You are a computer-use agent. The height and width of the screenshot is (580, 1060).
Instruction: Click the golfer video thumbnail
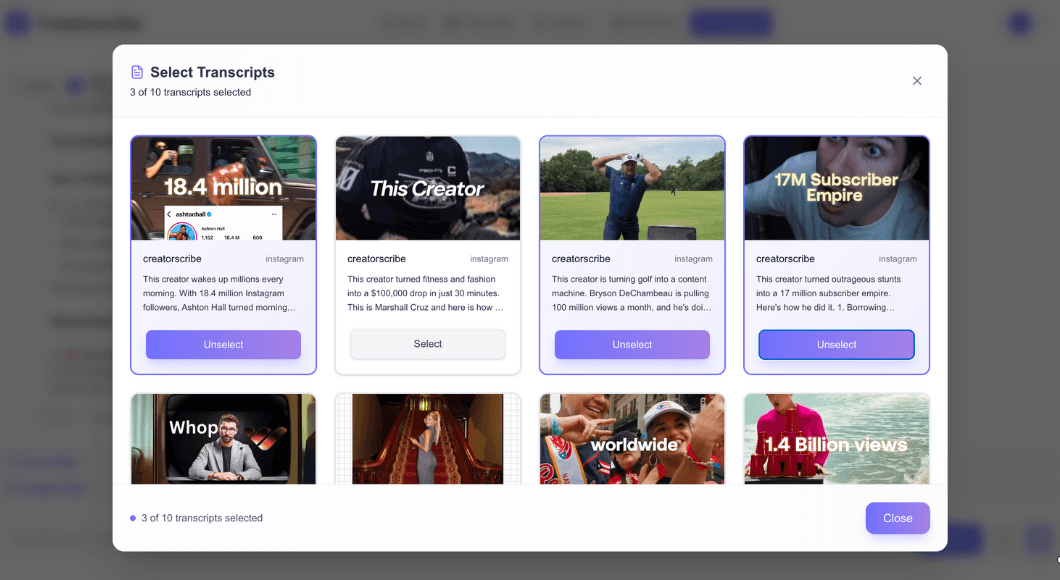coord(632,188)
